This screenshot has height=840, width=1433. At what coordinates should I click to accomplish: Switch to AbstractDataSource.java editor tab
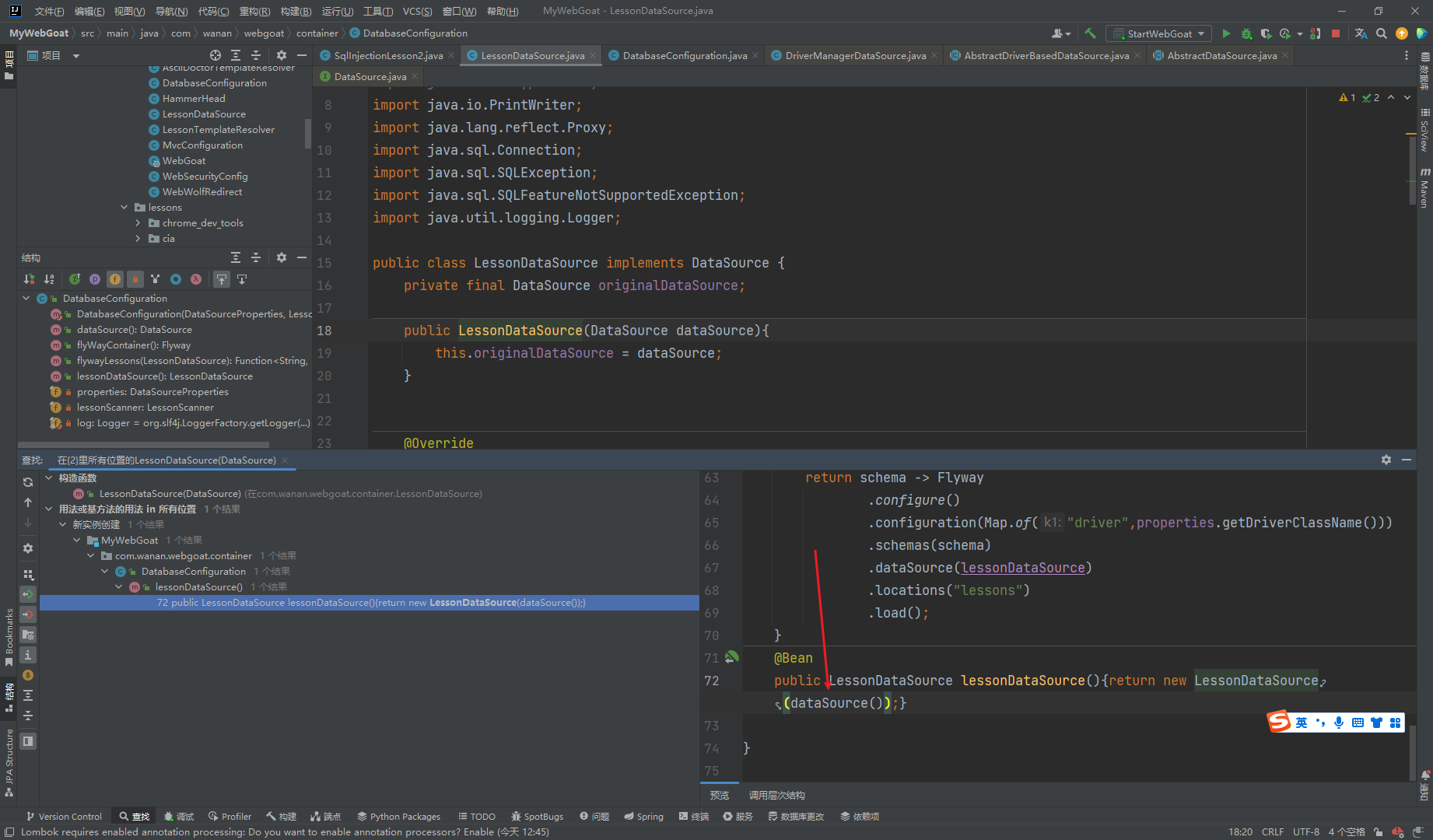click(x=1221, y=55)
